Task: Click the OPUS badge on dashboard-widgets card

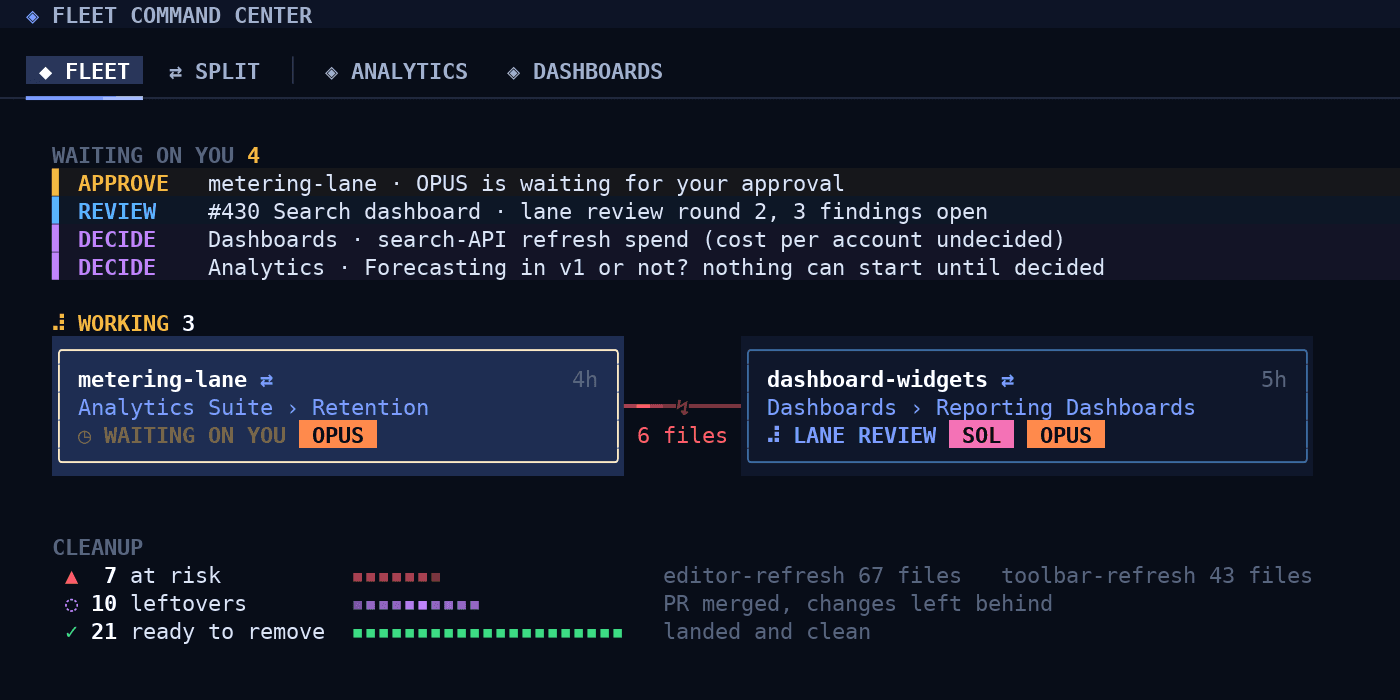Action: (1066, 435)
